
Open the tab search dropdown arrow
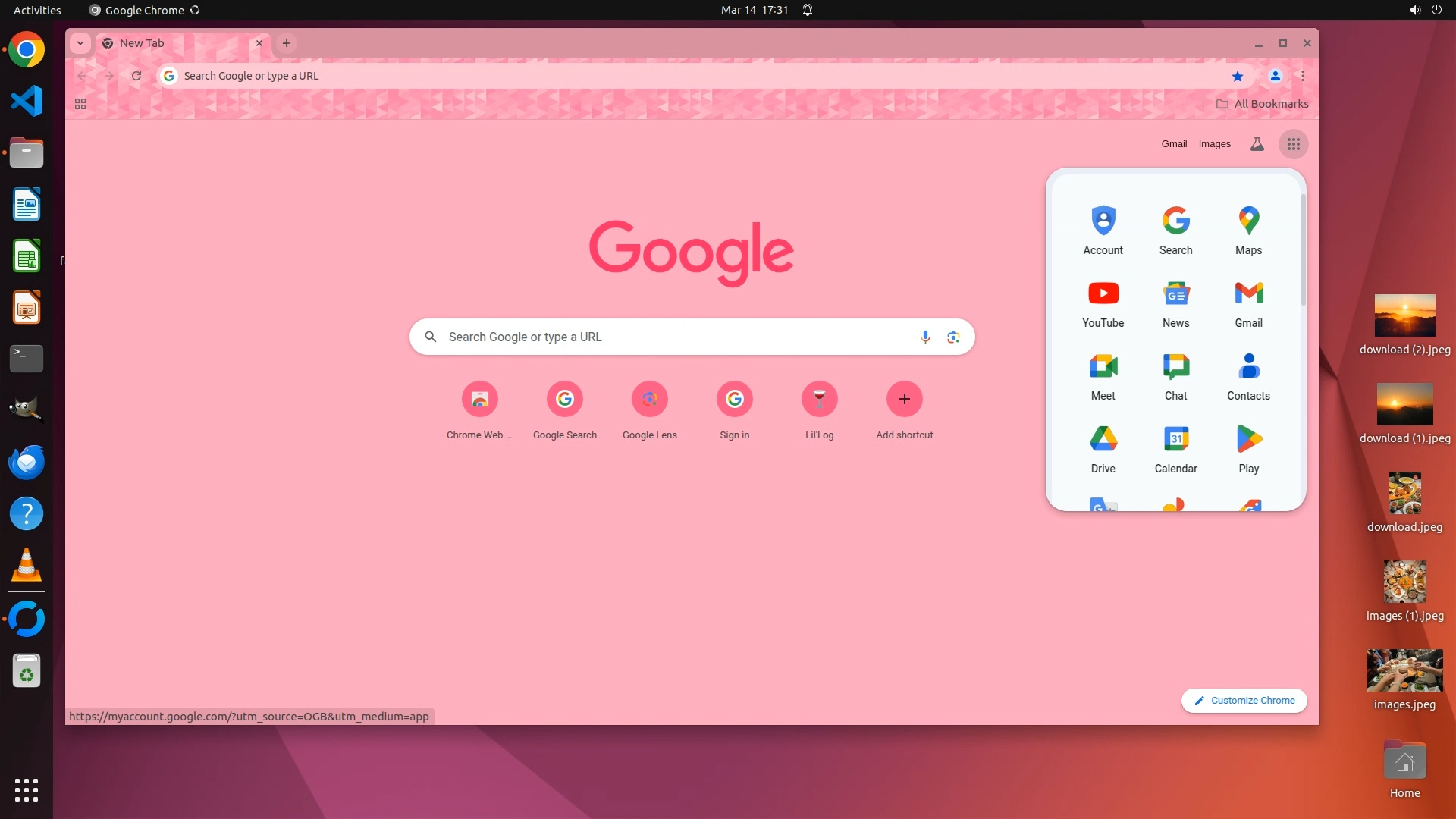coord(80,43)
